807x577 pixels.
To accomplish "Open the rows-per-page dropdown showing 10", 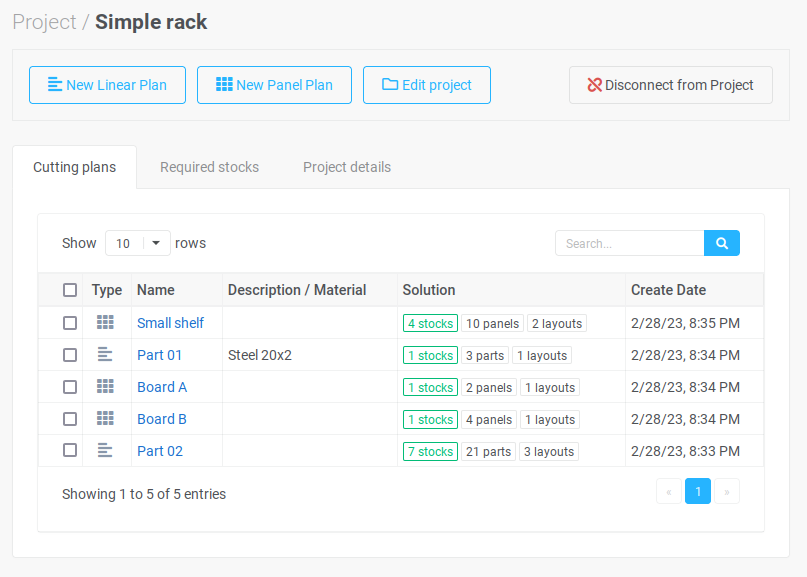I will [x=137, y=243].
